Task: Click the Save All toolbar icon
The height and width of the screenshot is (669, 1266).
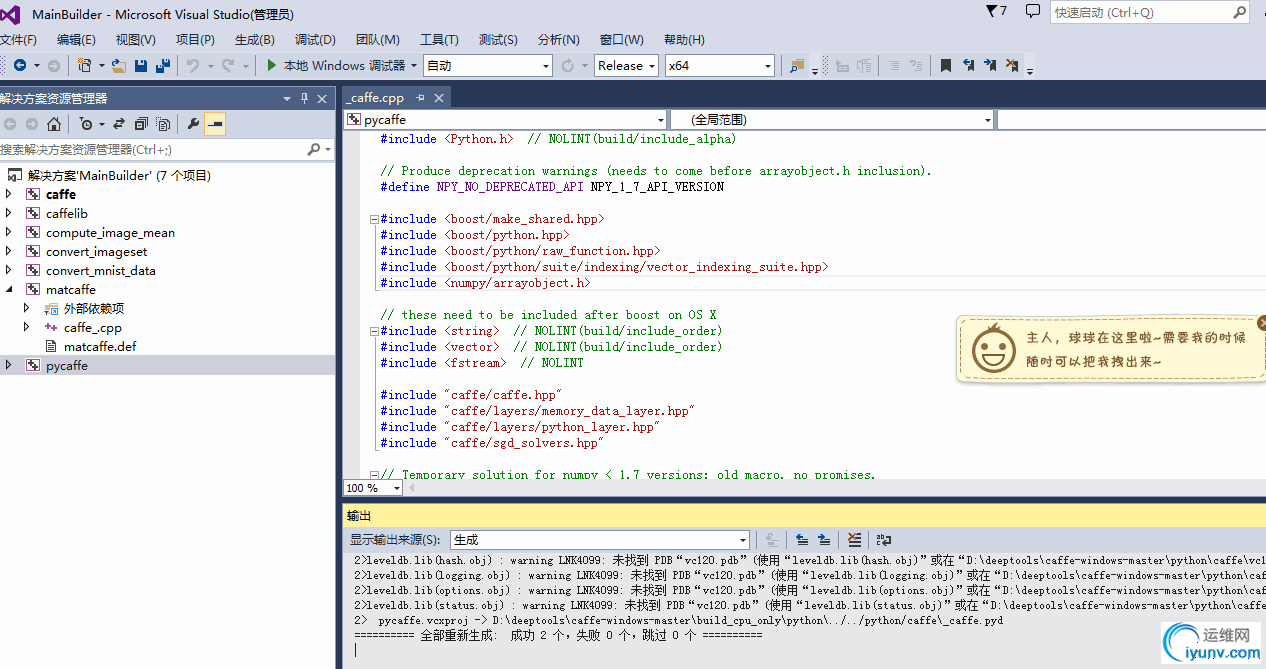Action: 161,65
